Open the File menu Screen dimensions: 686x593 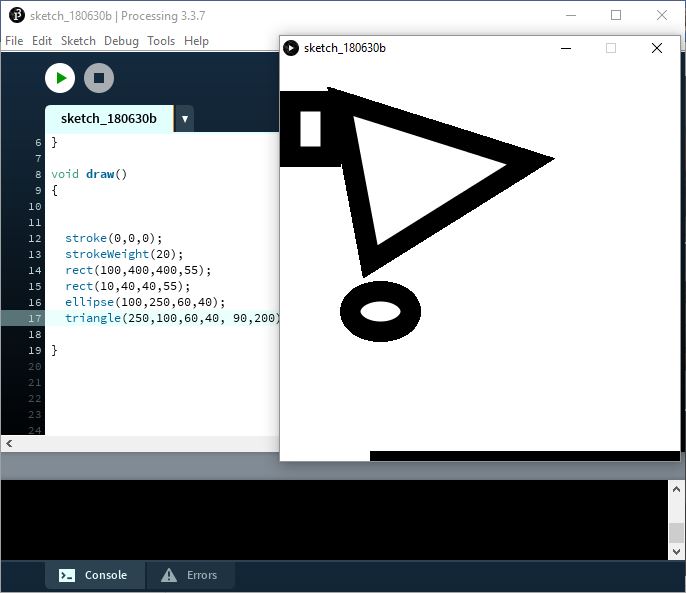(14, 41)
